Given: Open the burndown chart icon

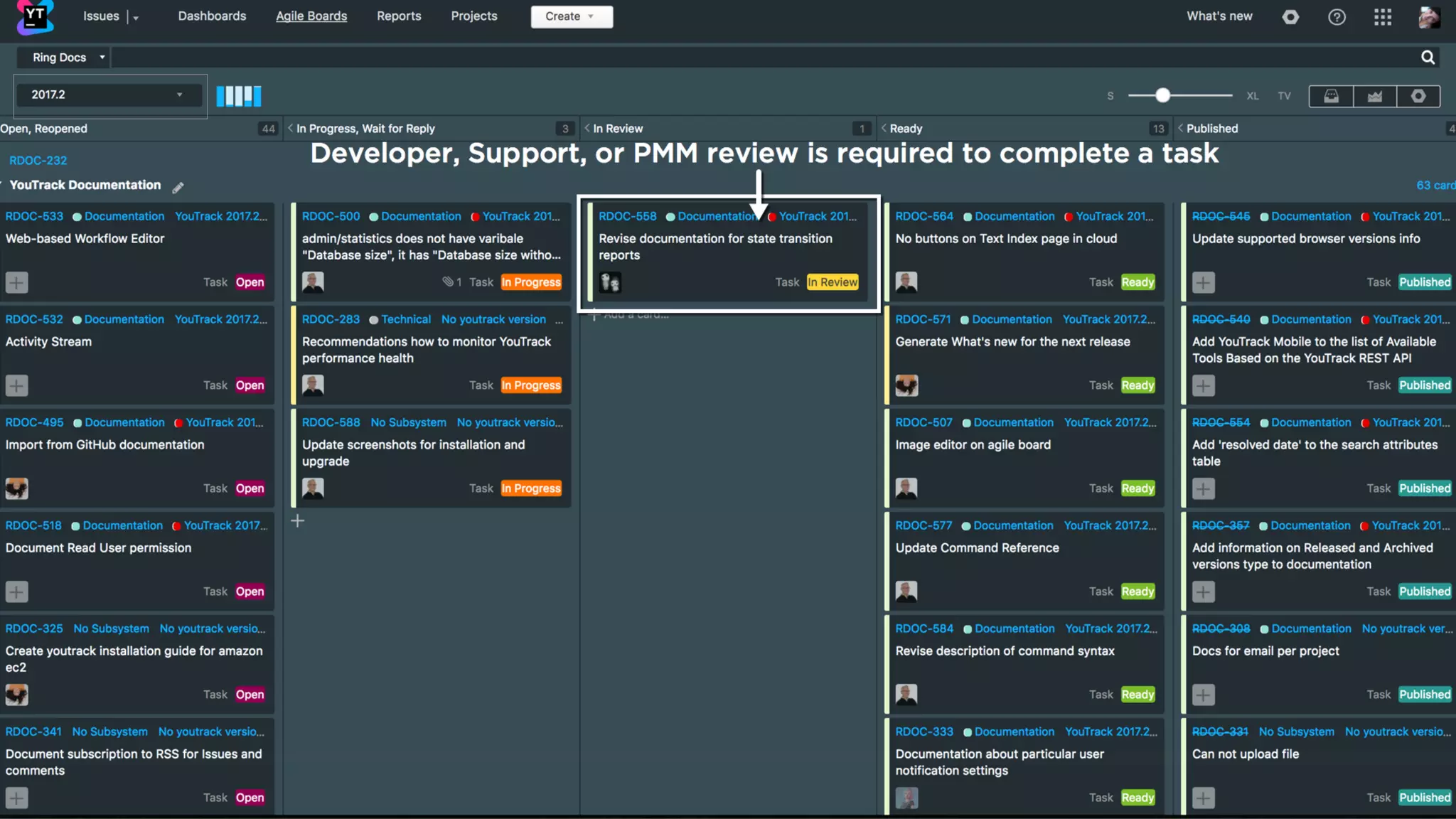Looking at the screenshot, I should pos(1374,96).
